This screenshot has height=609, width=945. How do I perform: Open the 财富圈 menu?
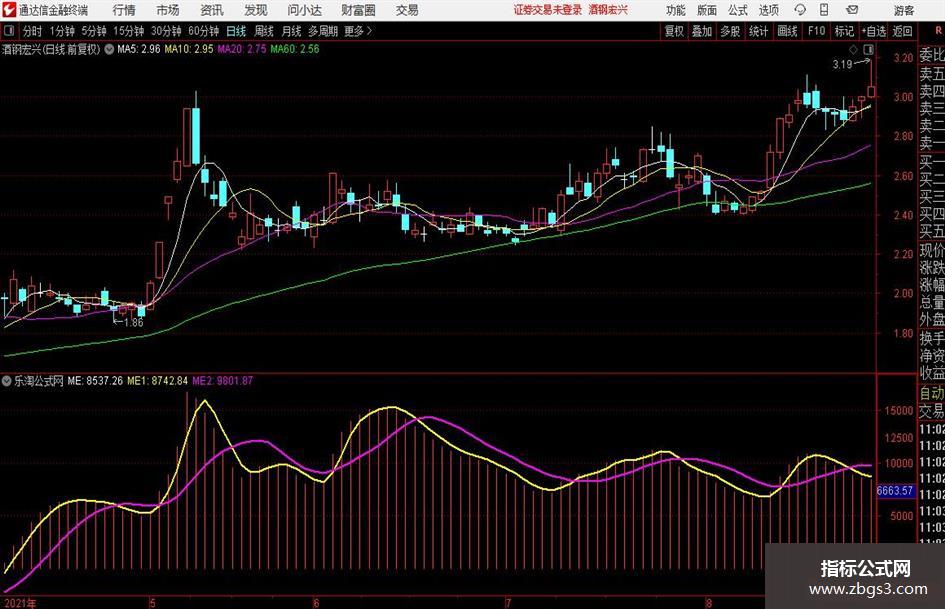pos(358,10)
